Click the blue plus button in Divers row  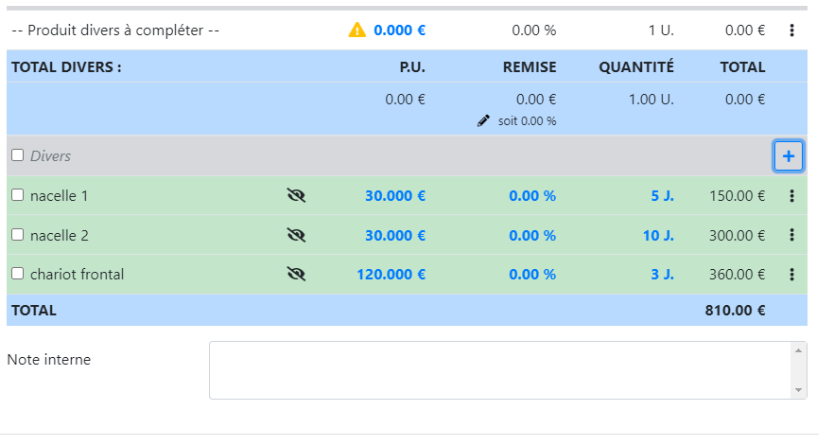788,156
